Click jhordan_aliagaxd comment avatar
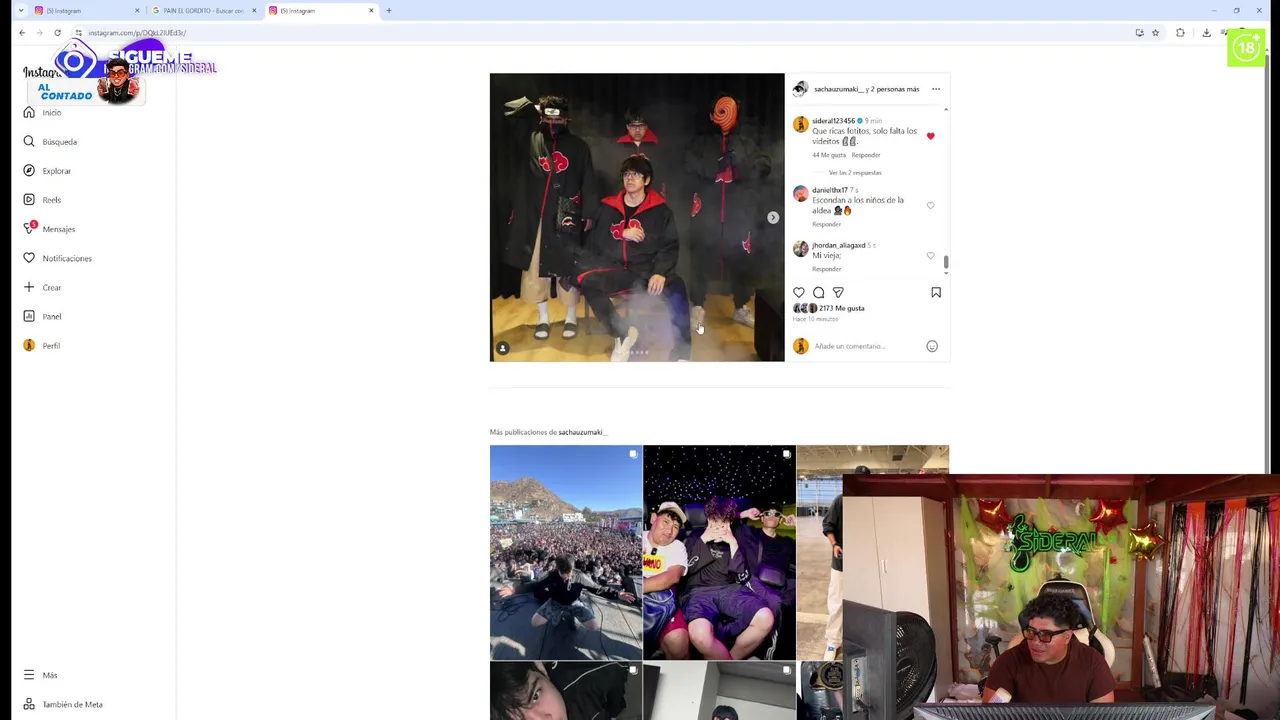Image resolution: width=1280 pixels, height=720 pixels. [x=800, y=249]
